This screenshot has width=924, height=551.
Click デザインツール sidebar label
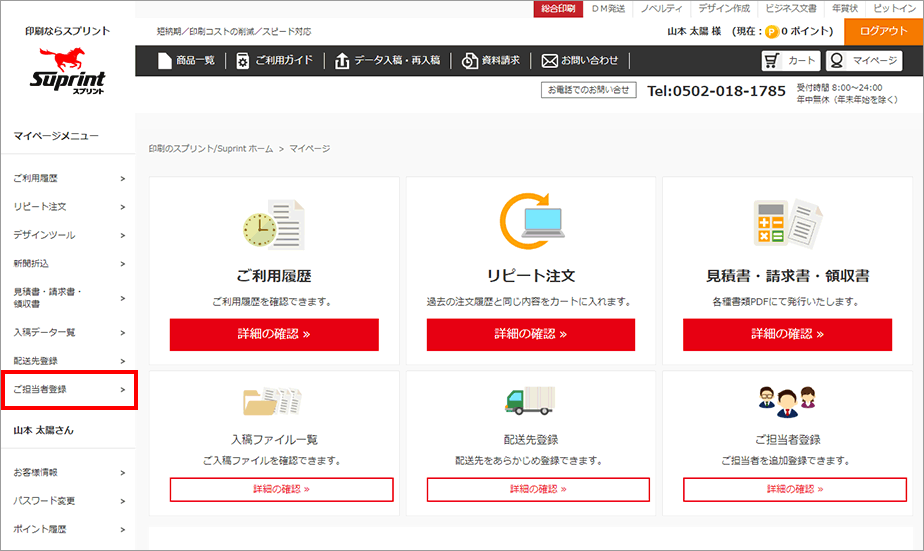44,235
